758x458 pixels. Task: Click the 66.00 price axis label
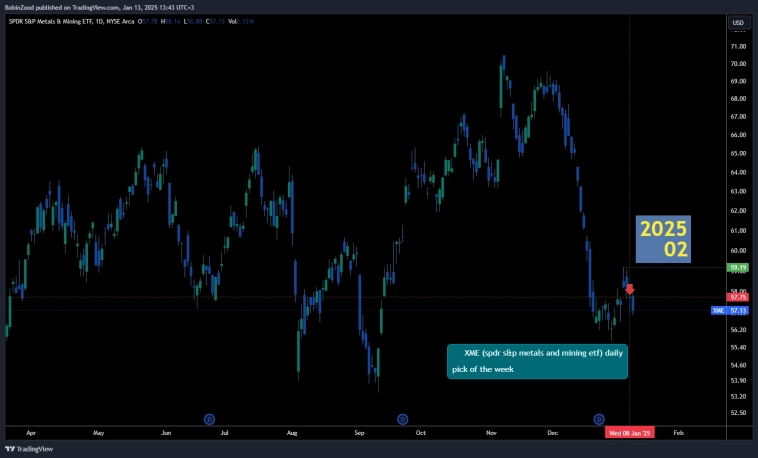tap(738, 135)
